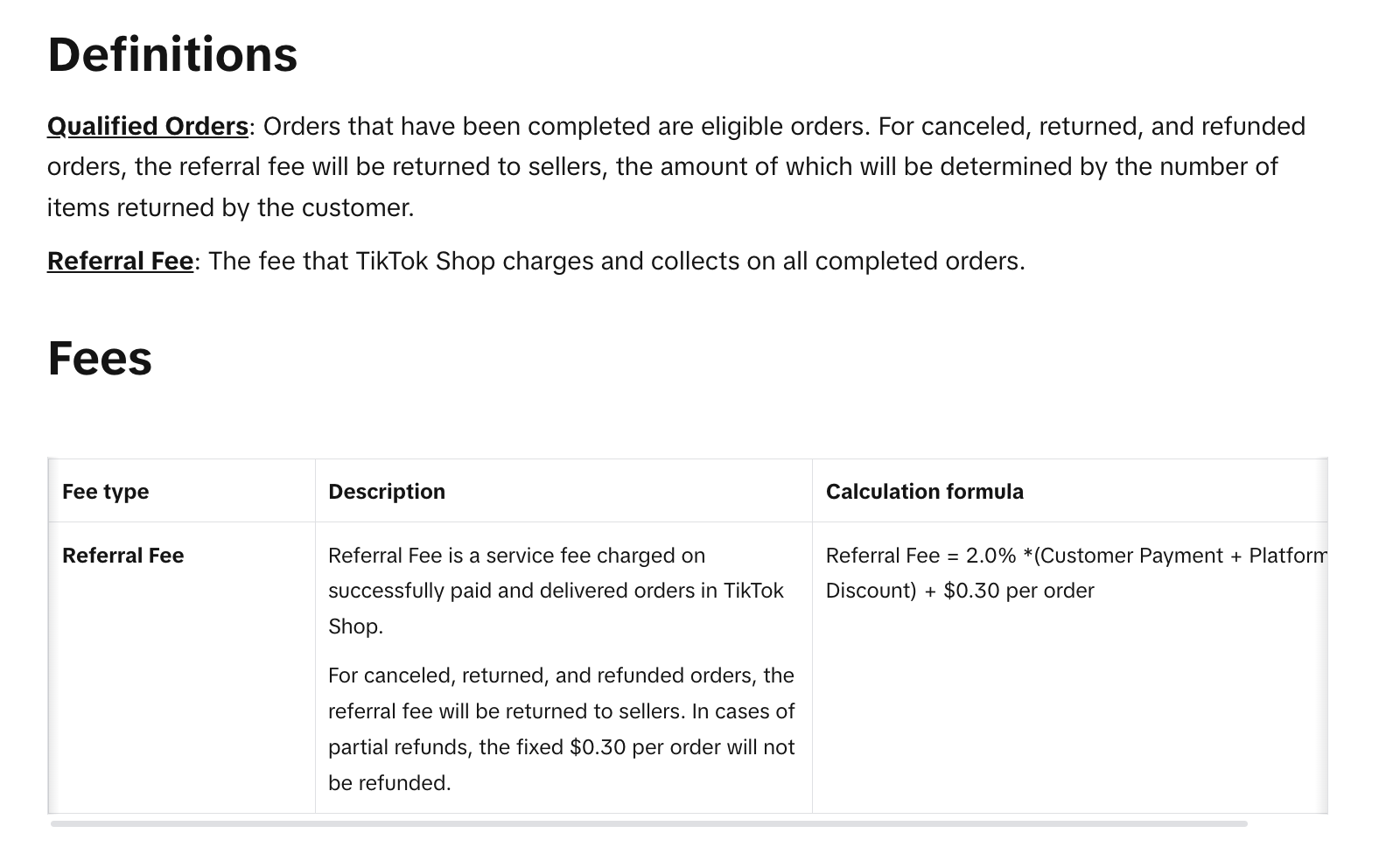The width and height of the screenshot is (1393, 868).
Task: Click the 'For canceled, returned, and refunded' table paragraph
Action: [562, 729]
